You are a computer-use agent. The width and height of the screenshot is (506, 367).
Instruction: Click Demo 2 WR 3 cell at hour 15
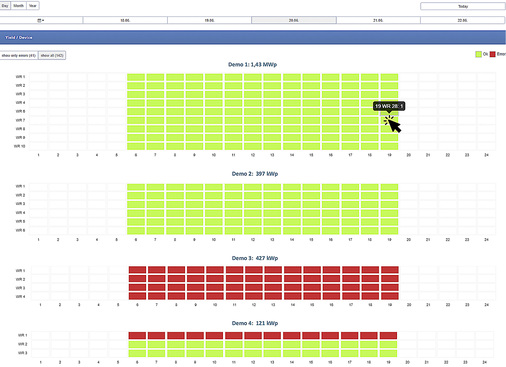(x=311, y=204)
